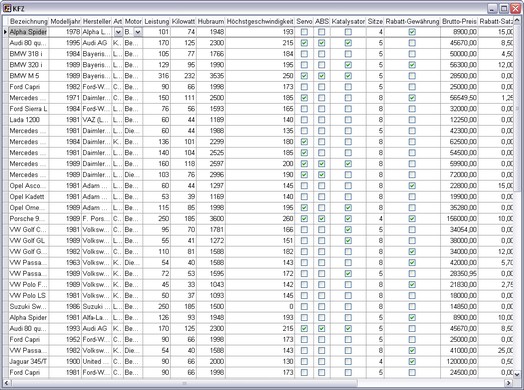Toggle Katalysator checkbox in VW Golf GL row
This screenshot has width=524, height=390.
click(x=348, y=241)
